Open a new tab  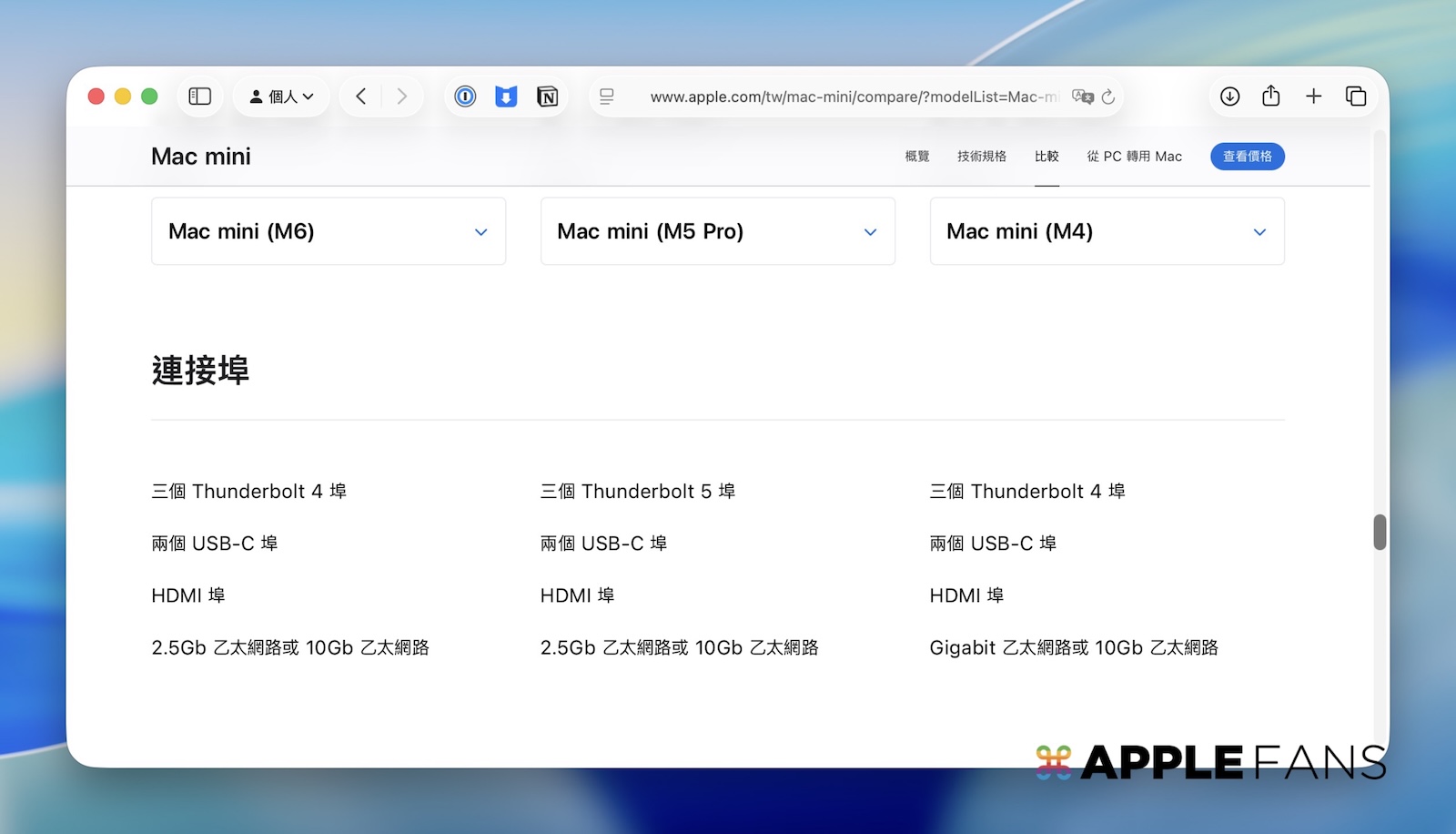click(1314, 97)
